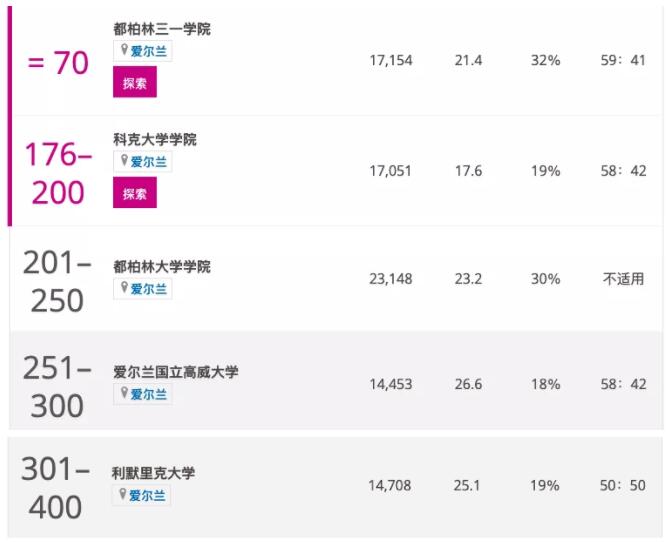Click the 176–200 rank range
This screenshot has width=667, height=542.
(x=58, y=173)
